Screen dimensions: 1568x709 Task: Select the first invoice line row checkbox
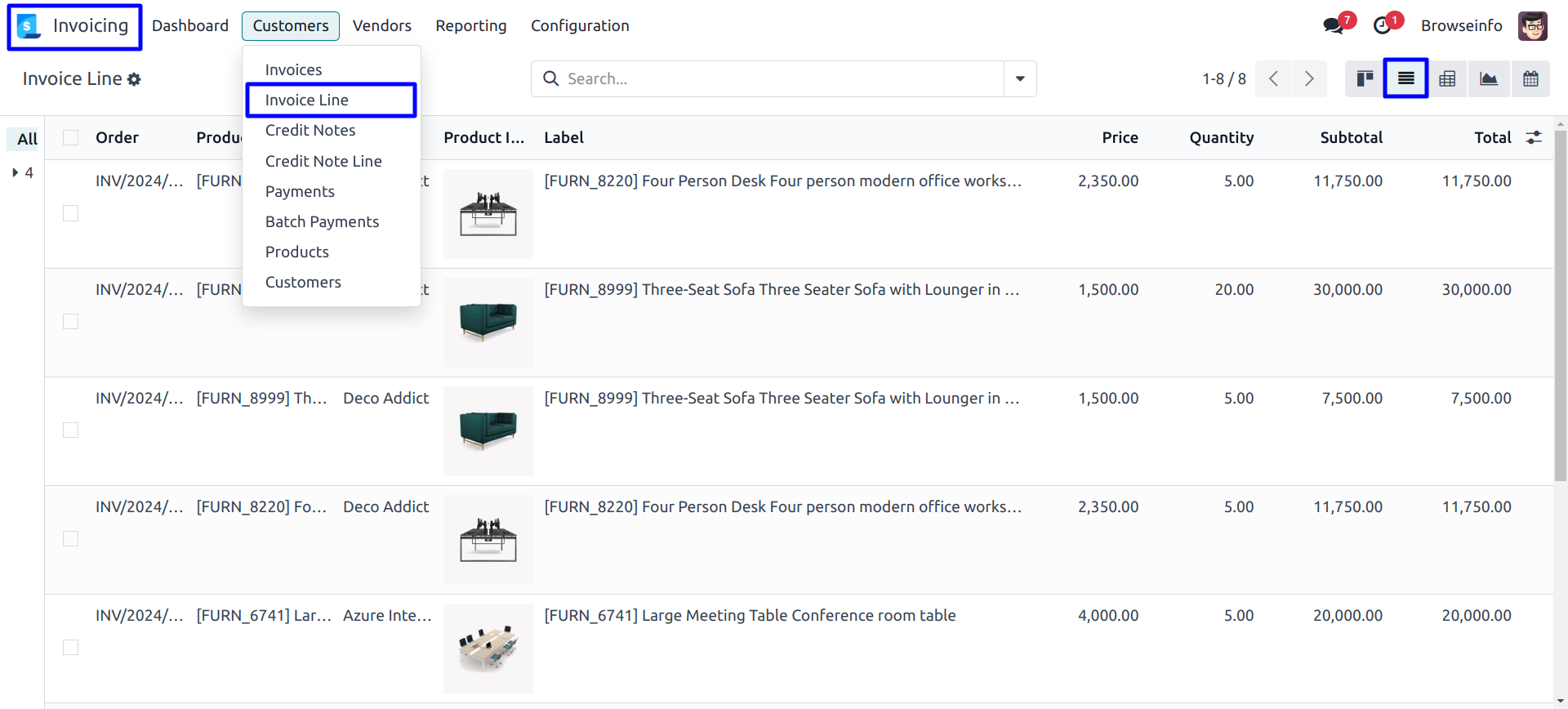71,213
